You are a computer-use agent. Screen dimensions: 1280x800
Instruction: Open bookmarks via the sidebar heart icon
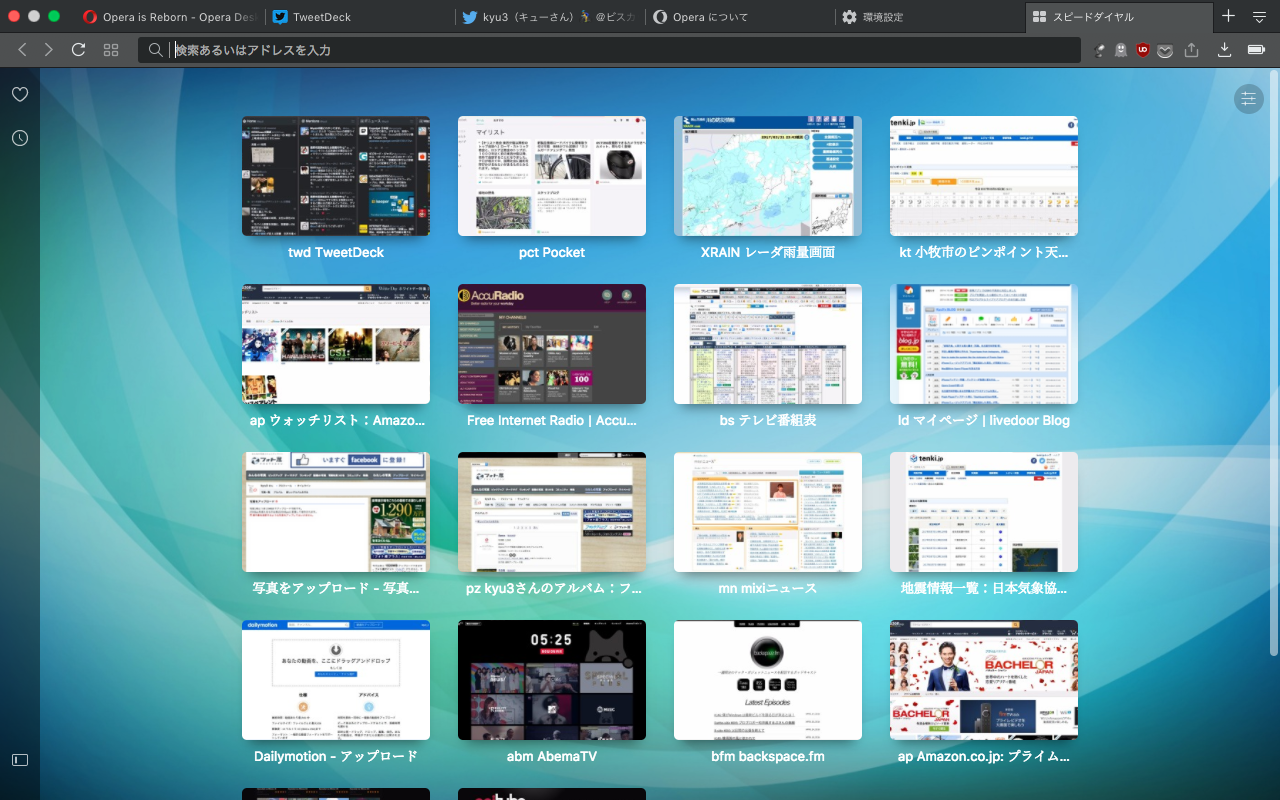[x=20, y=94]
